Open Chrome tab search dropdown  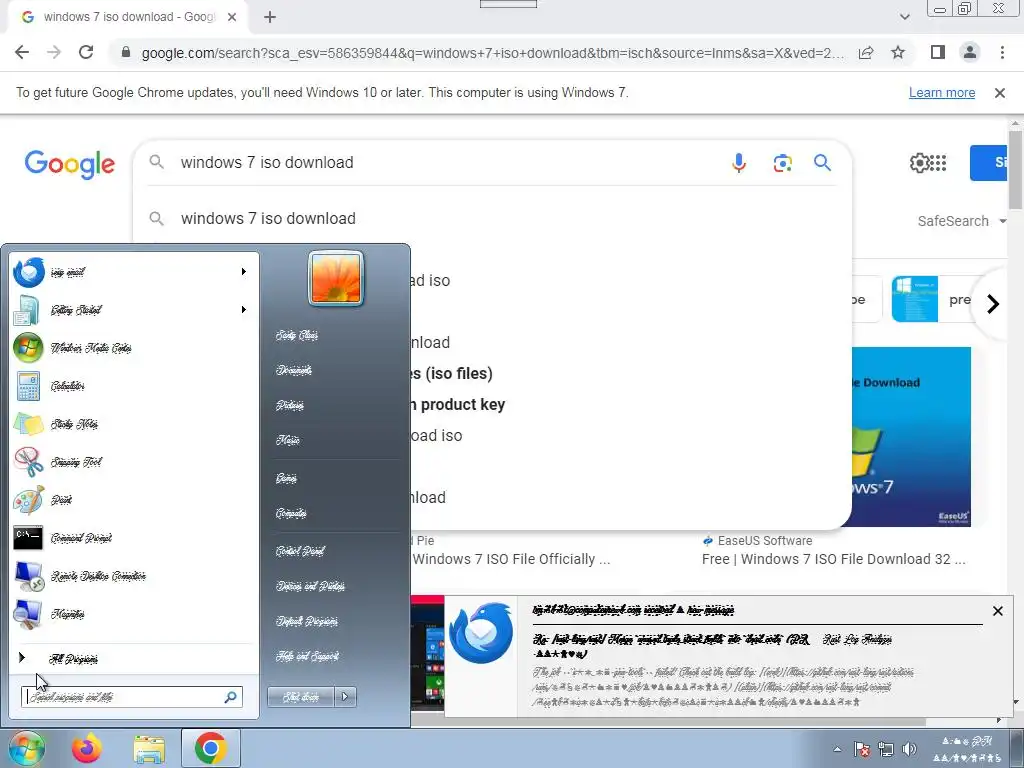pos(904,17)
